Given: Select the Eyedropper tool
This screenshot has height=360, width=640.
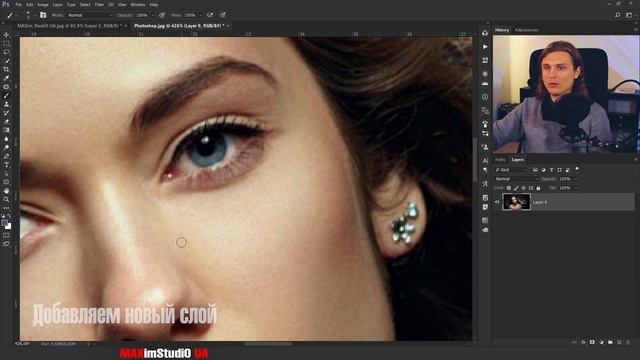Looking at the screenshot, I should pos(7,78).
